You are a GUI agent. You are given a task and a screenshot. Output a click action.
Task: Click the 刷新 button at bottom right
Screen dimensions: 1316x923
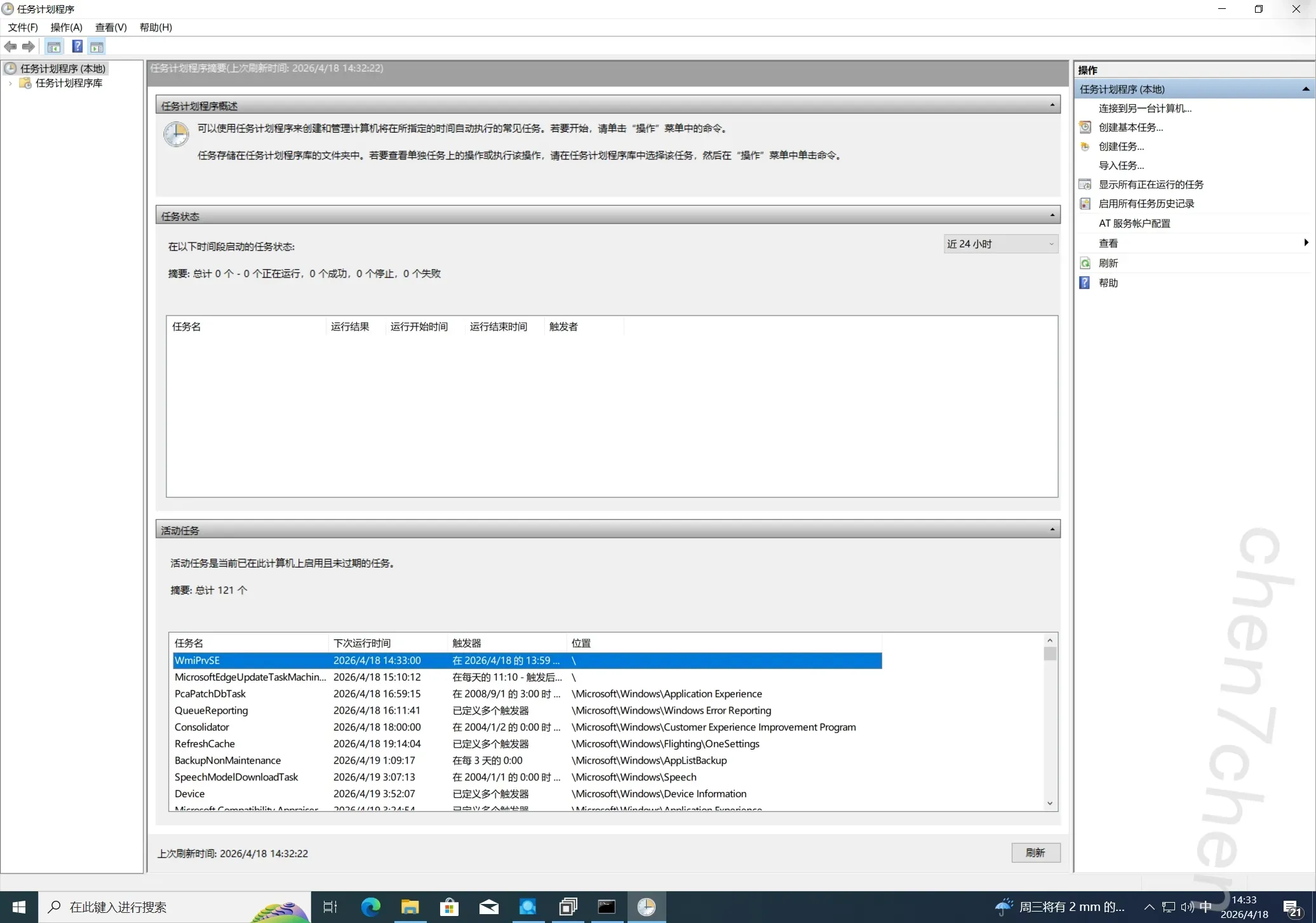click(1035, 853)
